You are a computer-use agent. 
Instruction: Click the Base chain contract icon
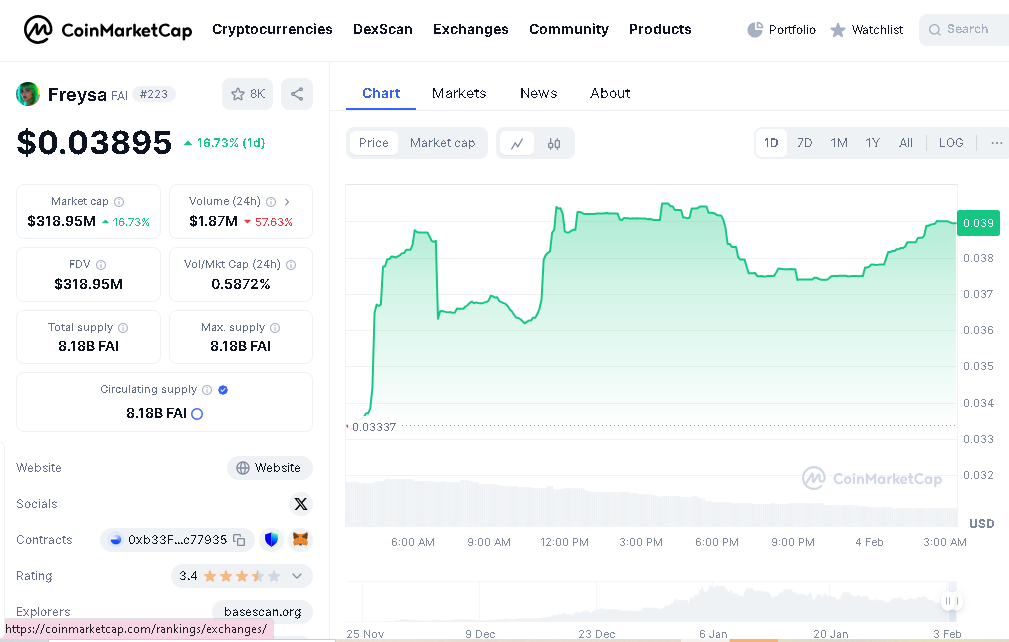click(x=116, y=540)
